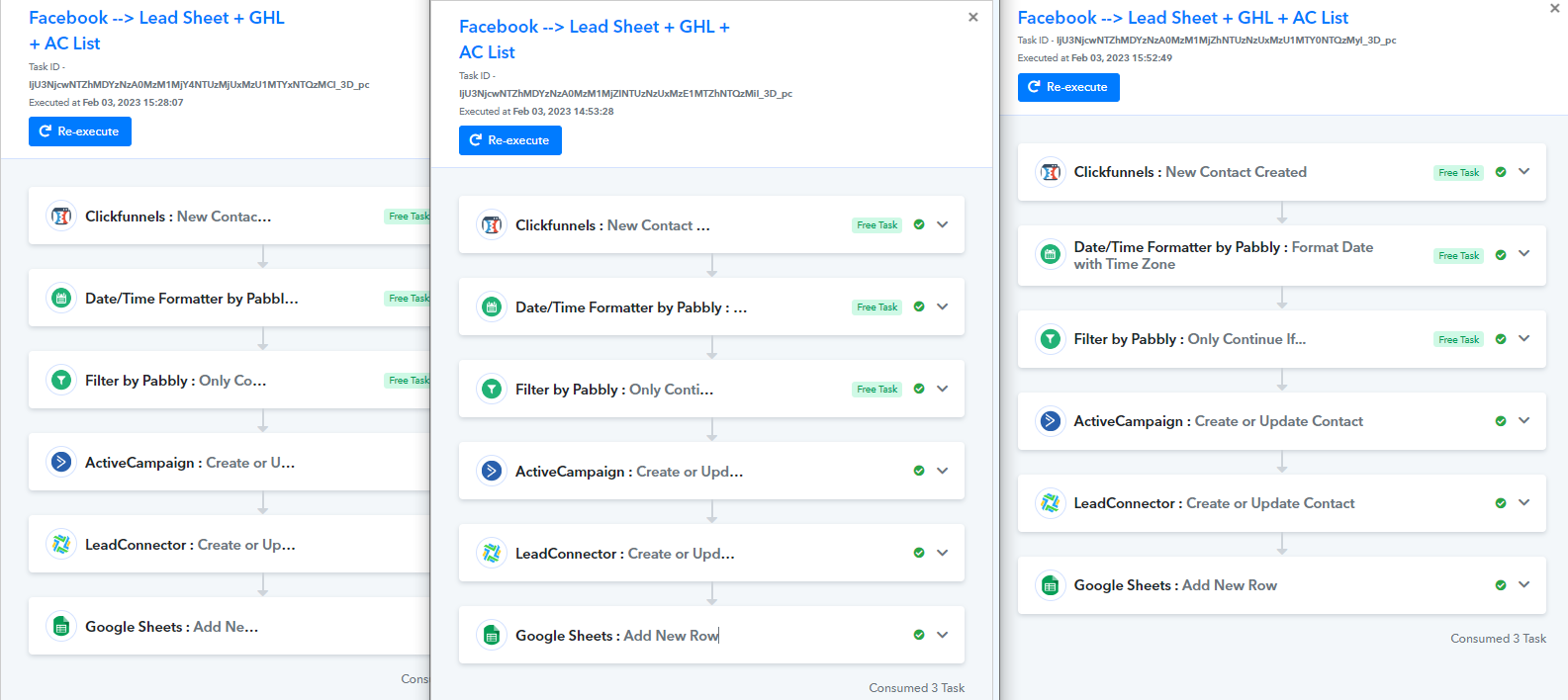Re-execute the task in right panel
This screenshot has width=1568, height=700.
click(1068, 87)
